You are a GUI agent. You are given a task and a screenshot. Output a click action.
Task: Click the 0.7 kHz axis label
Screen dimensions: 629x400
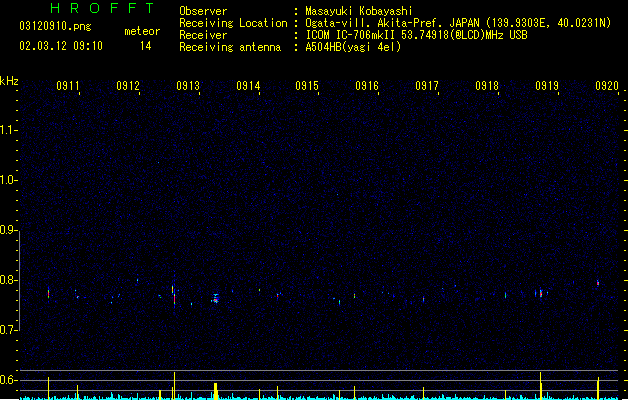click(8, 330)
